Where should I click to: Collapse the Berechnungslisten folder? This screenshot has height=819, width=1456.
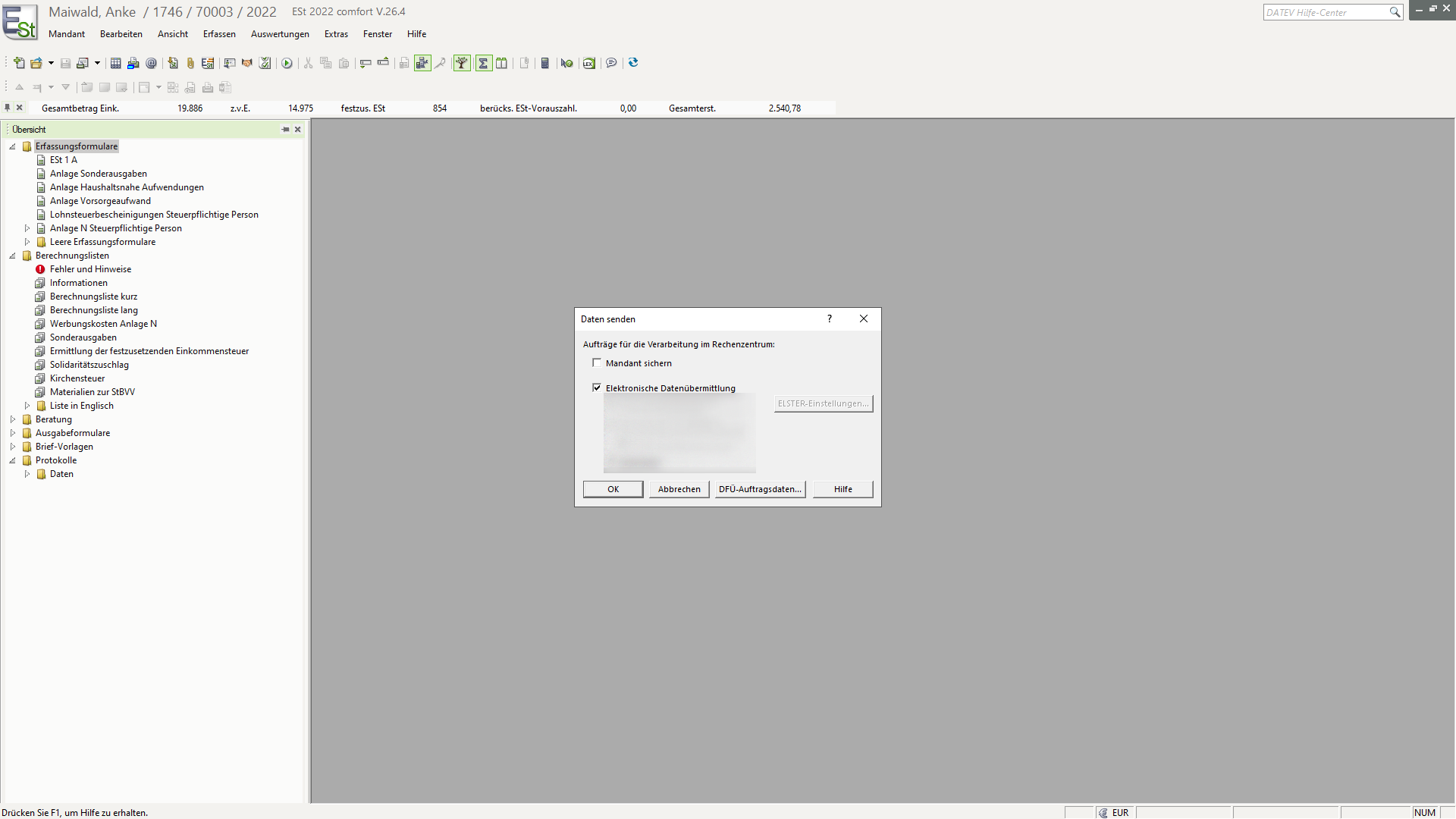[x=13, y=256]
